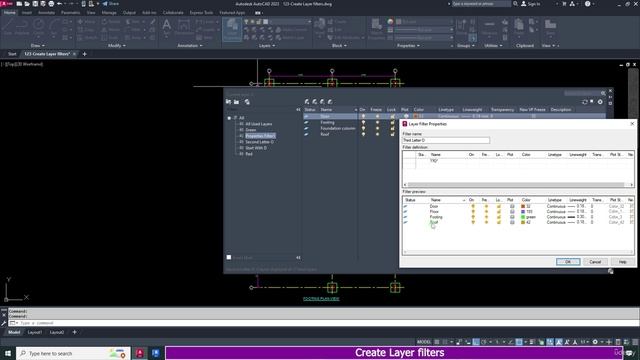The image size is (640, 360).
Task: Toggle Lock icon for Footing in filter preview
Action: [498, 217]
